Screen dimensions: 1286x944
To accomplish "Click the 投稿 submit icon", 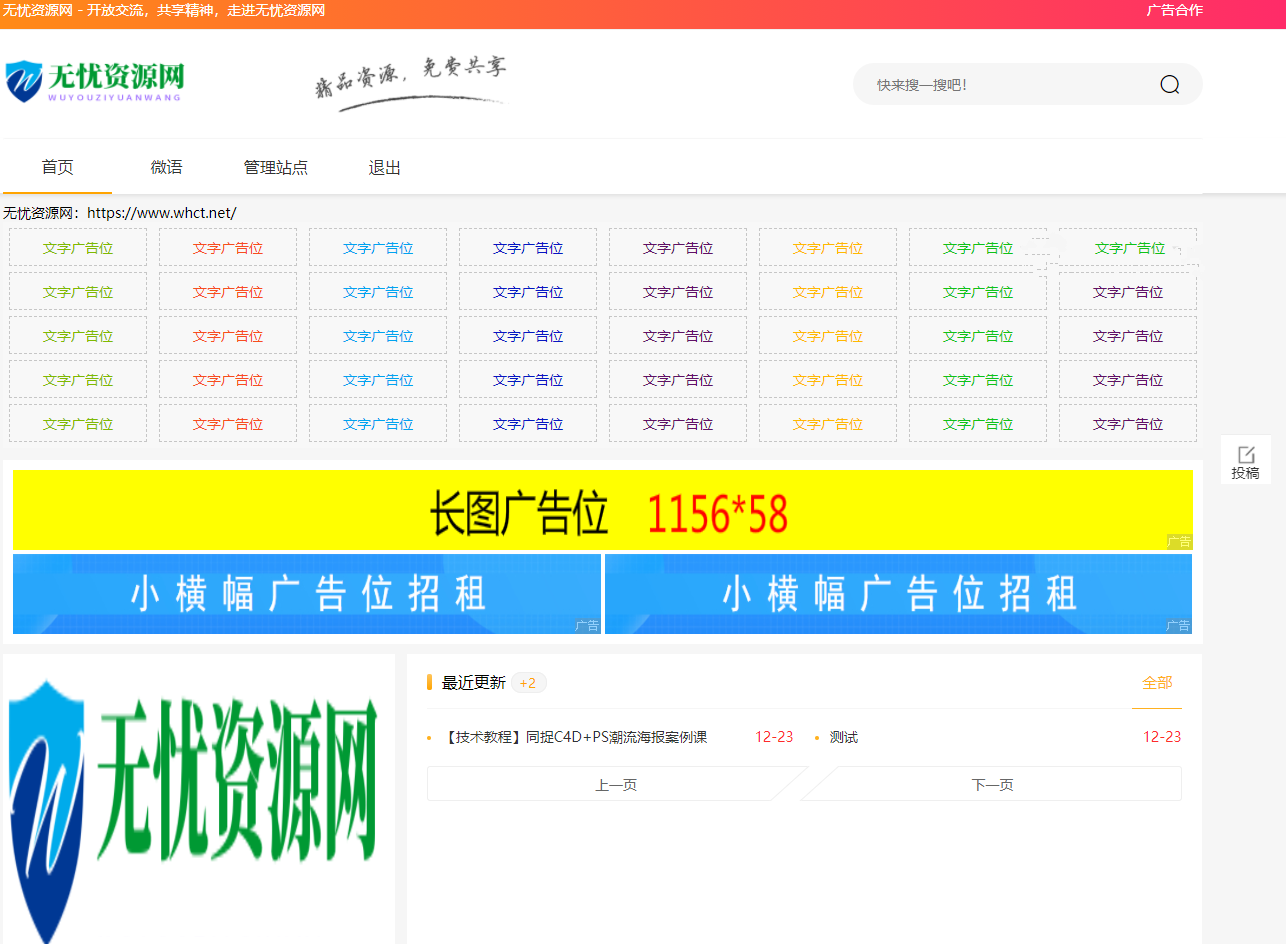I will 1245,461.
